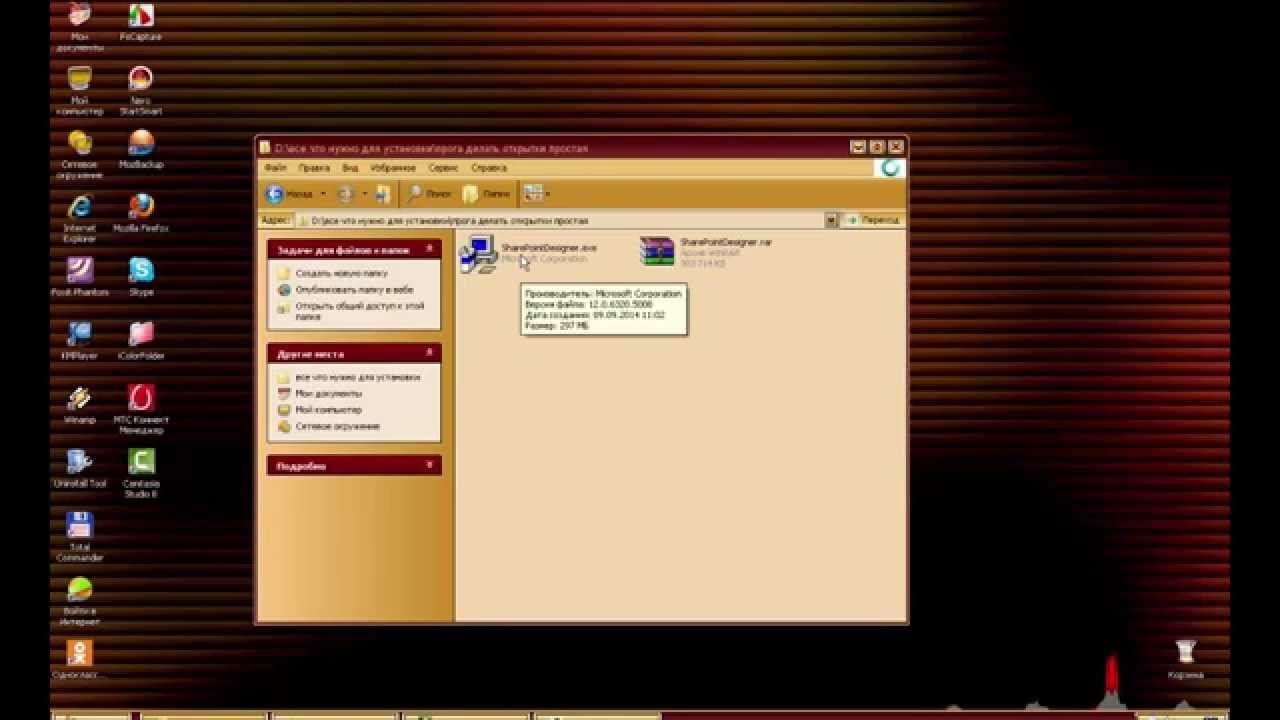Click the Total Commander desktop icon
1280x720 pixels.
pos(79,538)
